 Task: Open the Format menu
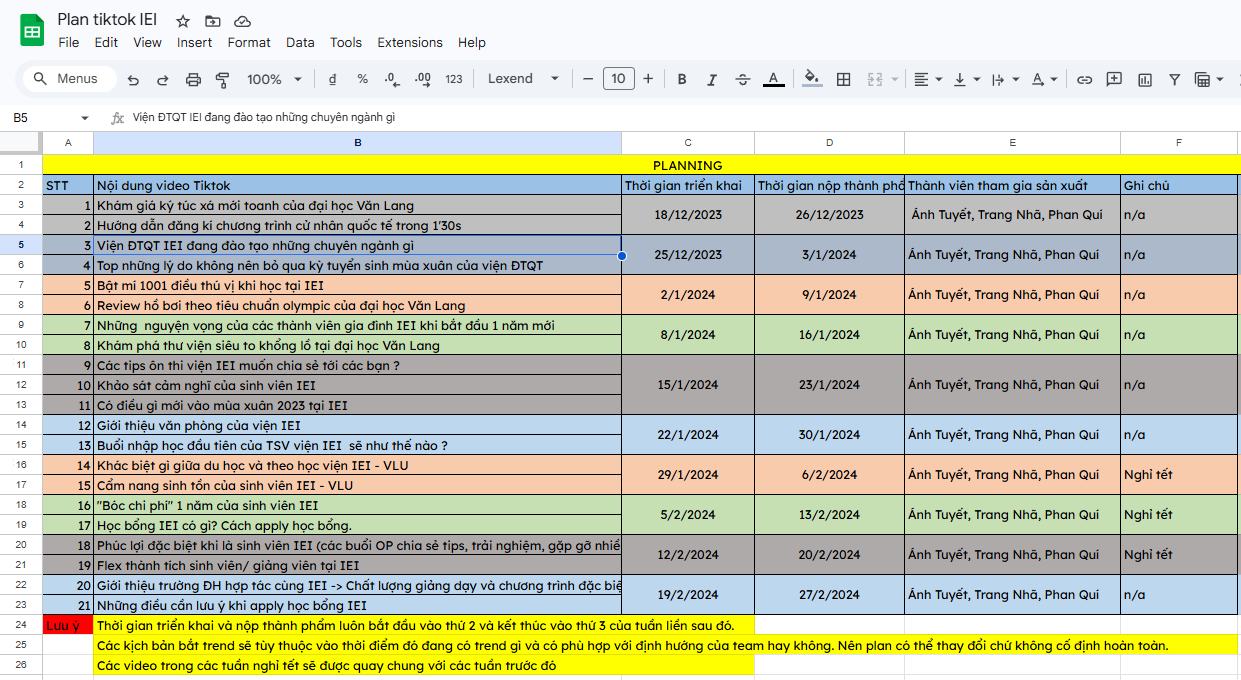pos(249,43)
